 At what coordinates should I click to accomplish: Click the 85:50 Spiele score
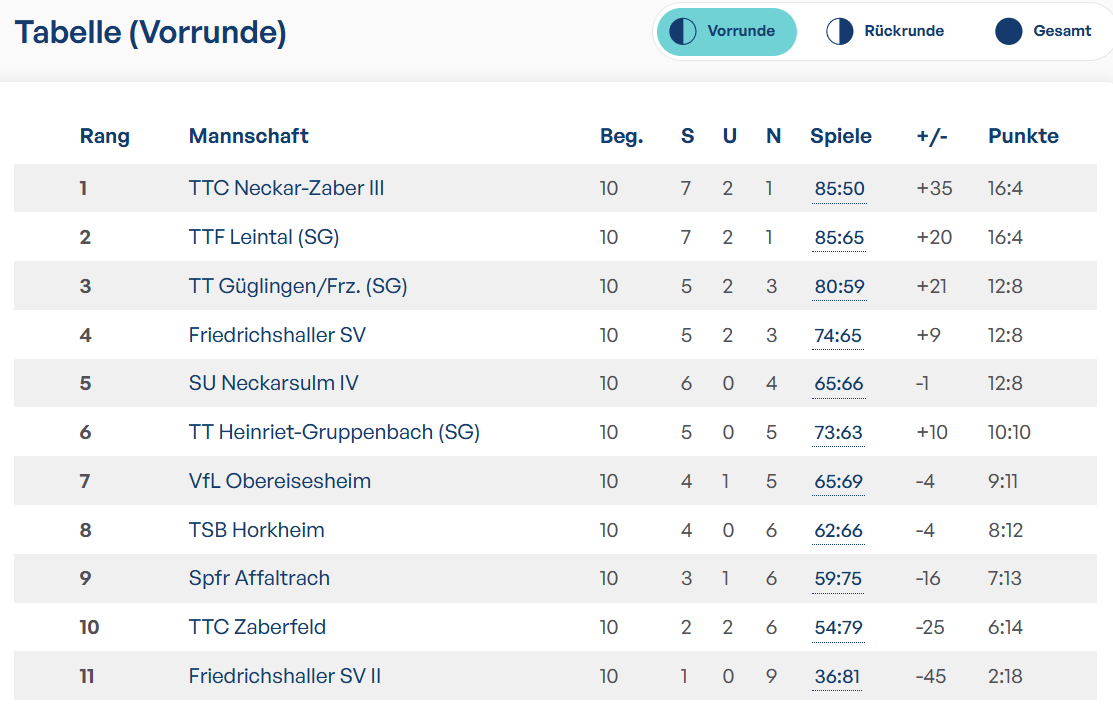[x=839, y=189]
